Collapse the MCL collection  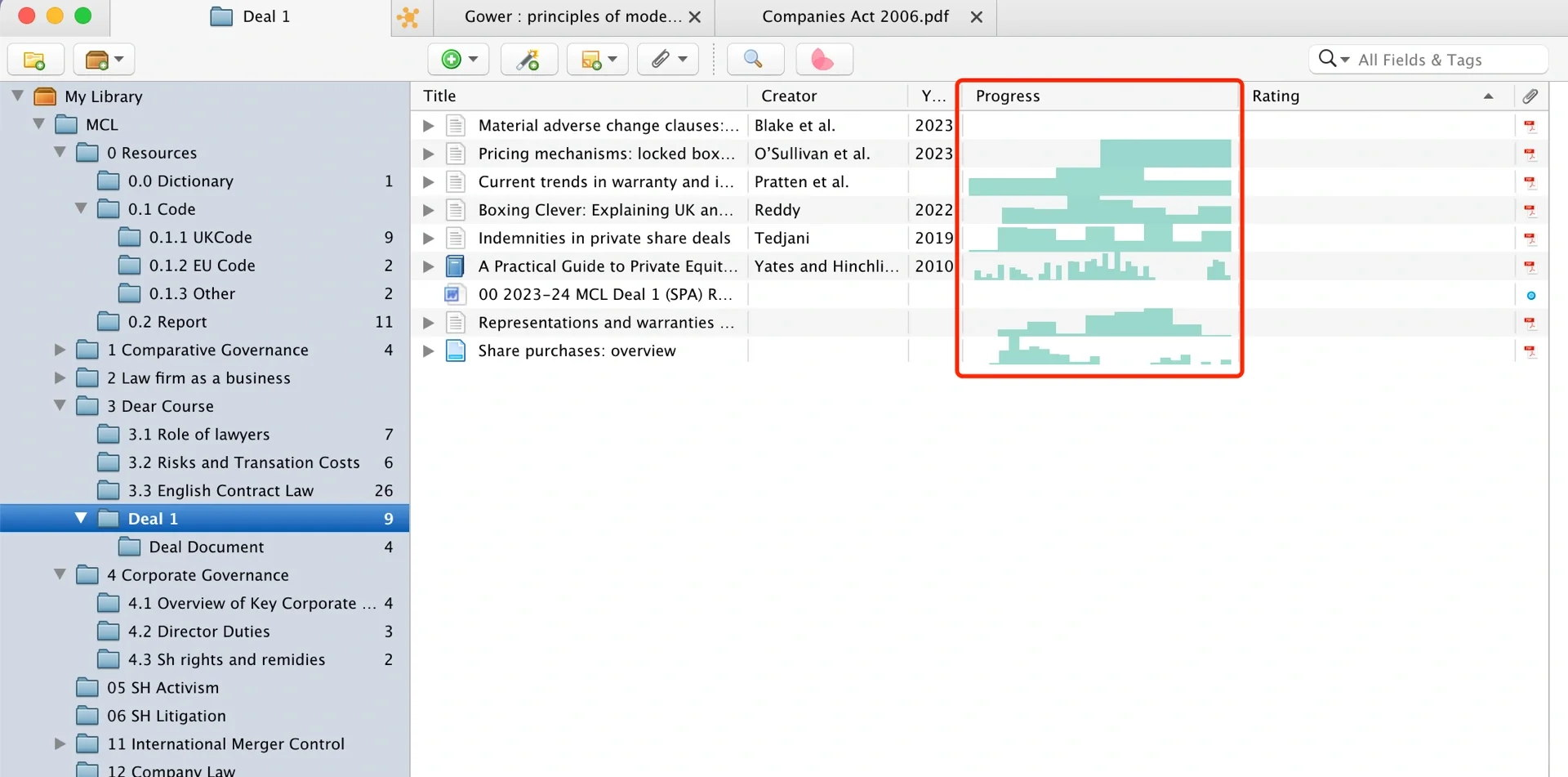[x=39, y=124]
